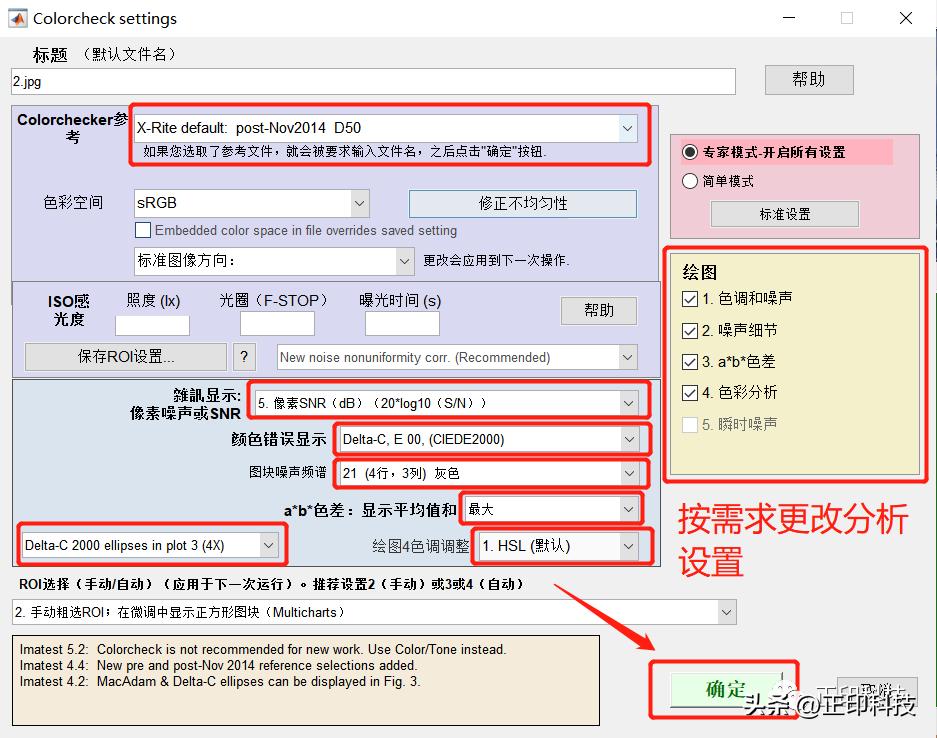Select 简单模式 radio button
Image resolution: width=937 pixels, height=738 pixels.
690,181
